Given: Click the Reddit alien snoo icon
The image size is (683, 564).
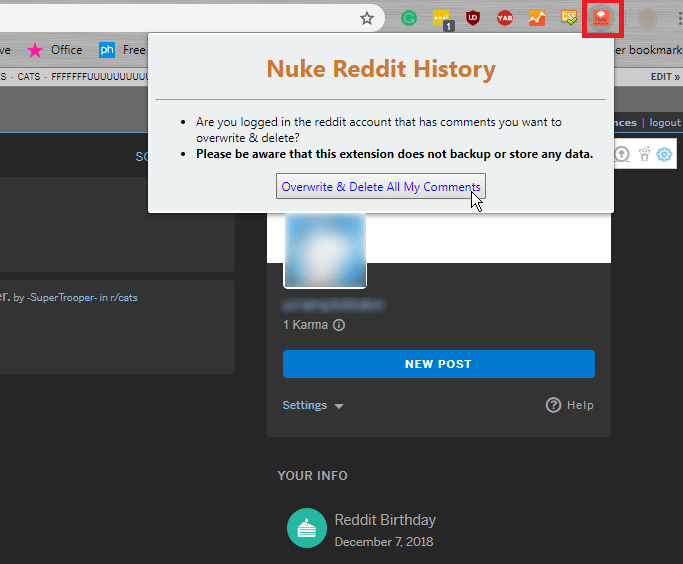Looking at the screenshot, I should tap(644, 154).
